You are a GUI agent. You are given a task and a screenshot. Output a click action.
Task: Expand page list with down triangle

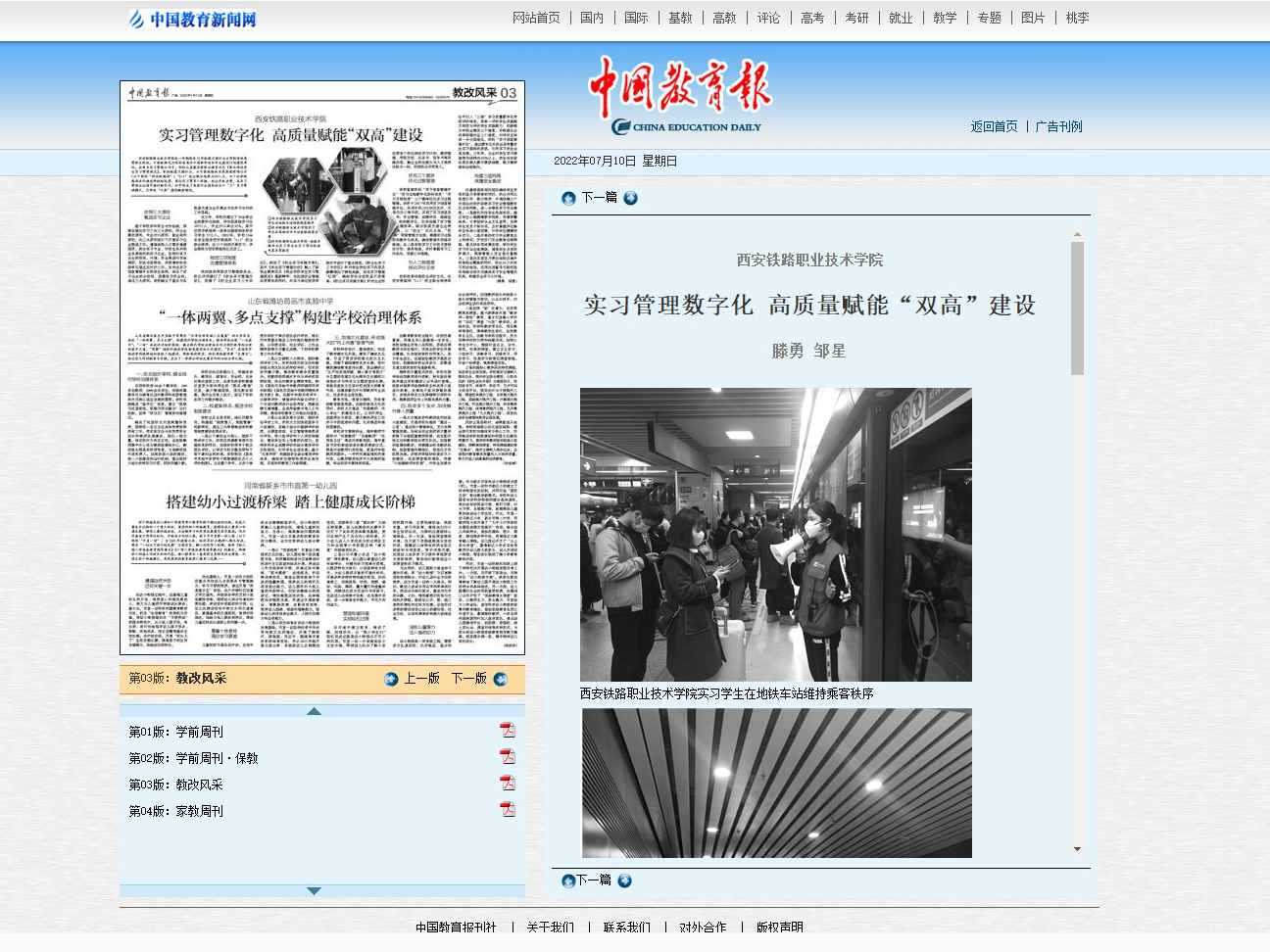point(314,890)
